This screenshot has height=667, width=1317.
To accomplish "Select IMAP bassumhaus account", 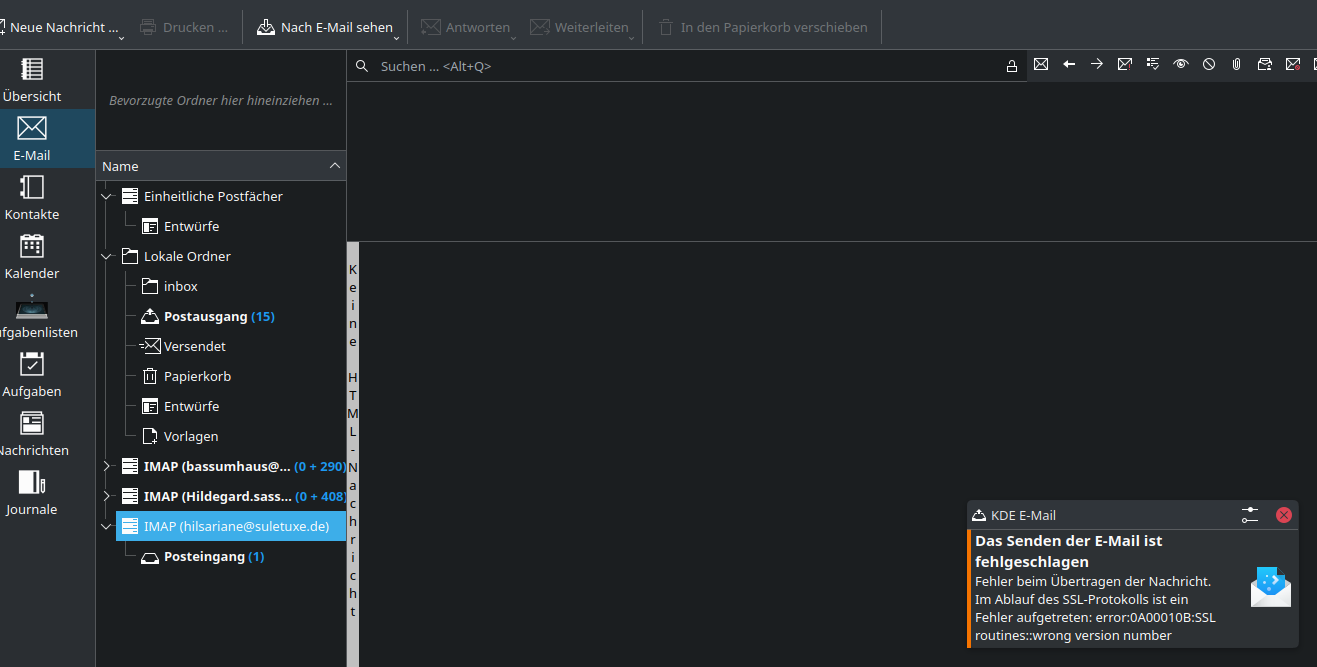I will point(233,466).
